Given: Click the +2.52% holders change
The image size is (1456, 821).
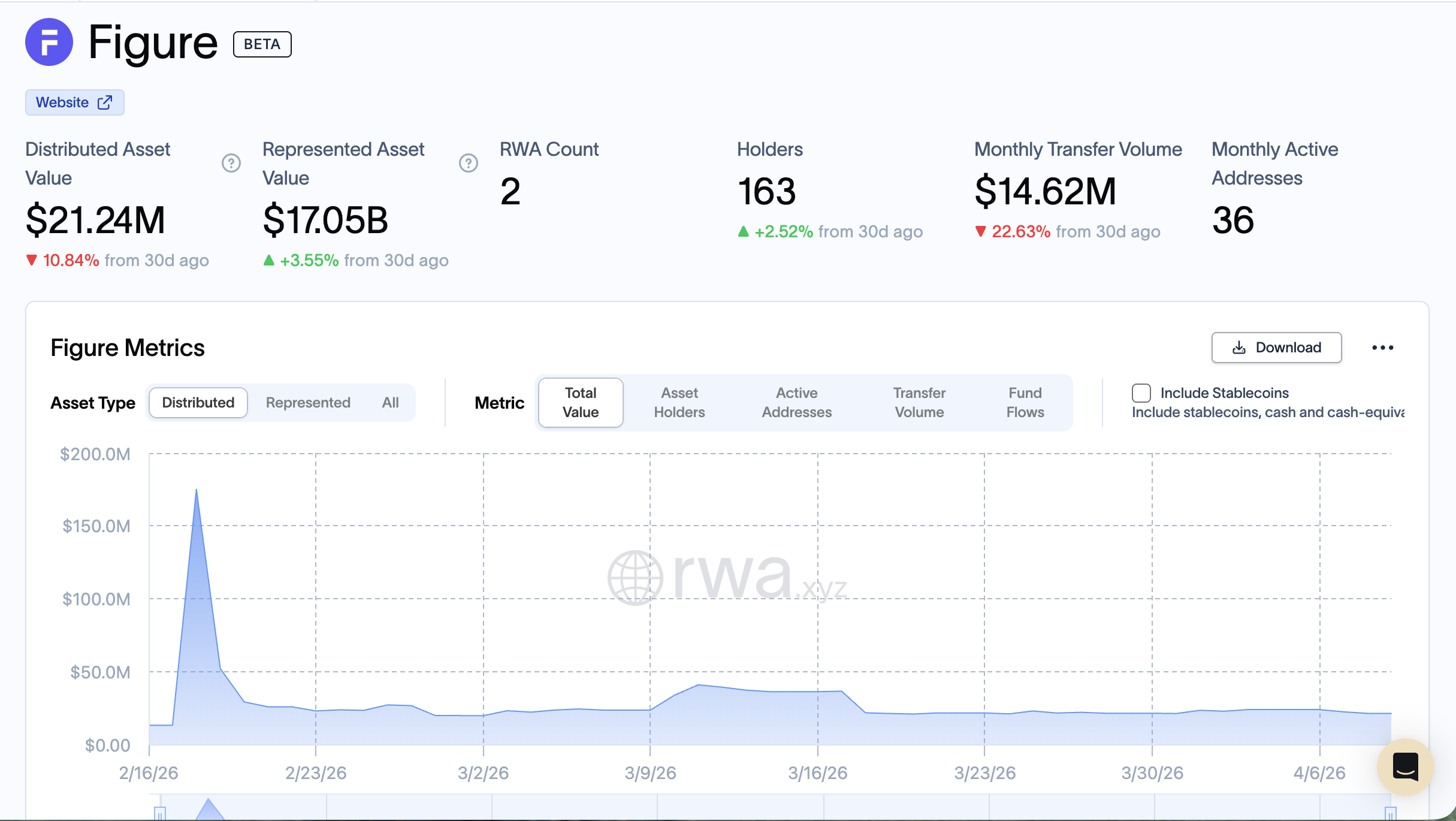Looking at the screenshot, I should pyautogui.click(x=775, y=231).
